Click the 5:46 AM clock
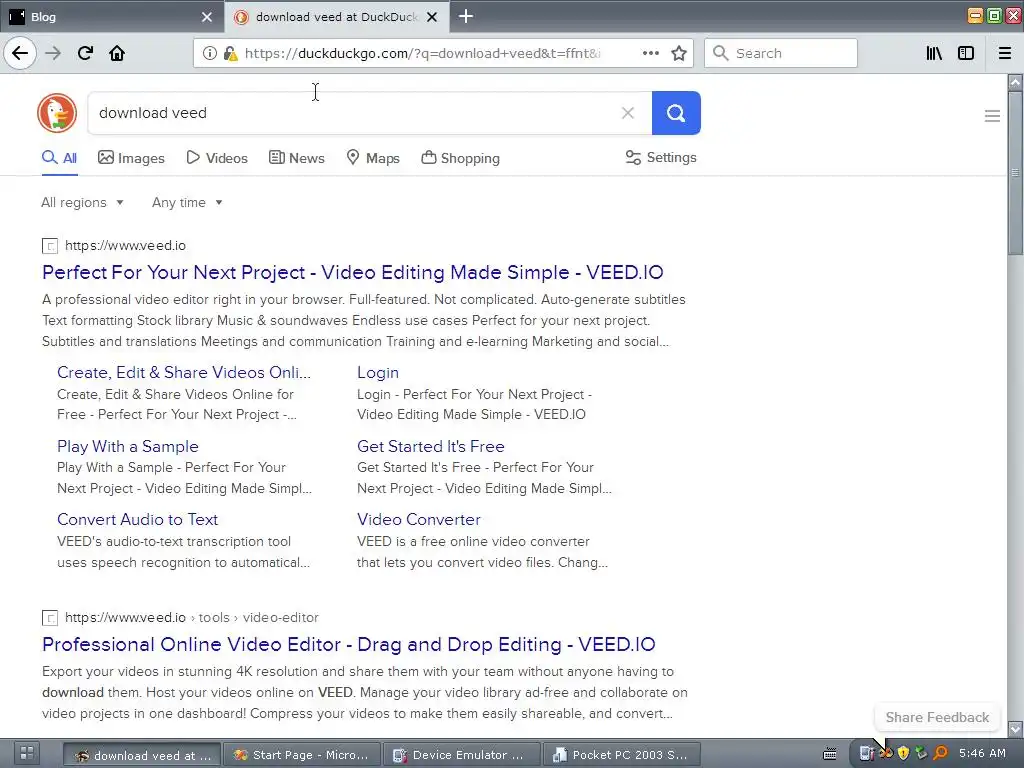 [x=982, y=754]
